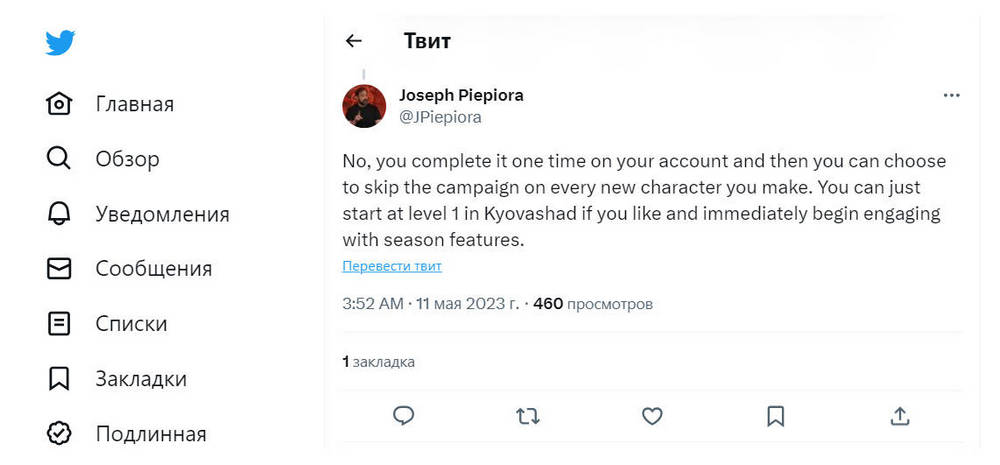Open the three-dot more menu on tweet
1000x465 pixels.
(951, 96)
